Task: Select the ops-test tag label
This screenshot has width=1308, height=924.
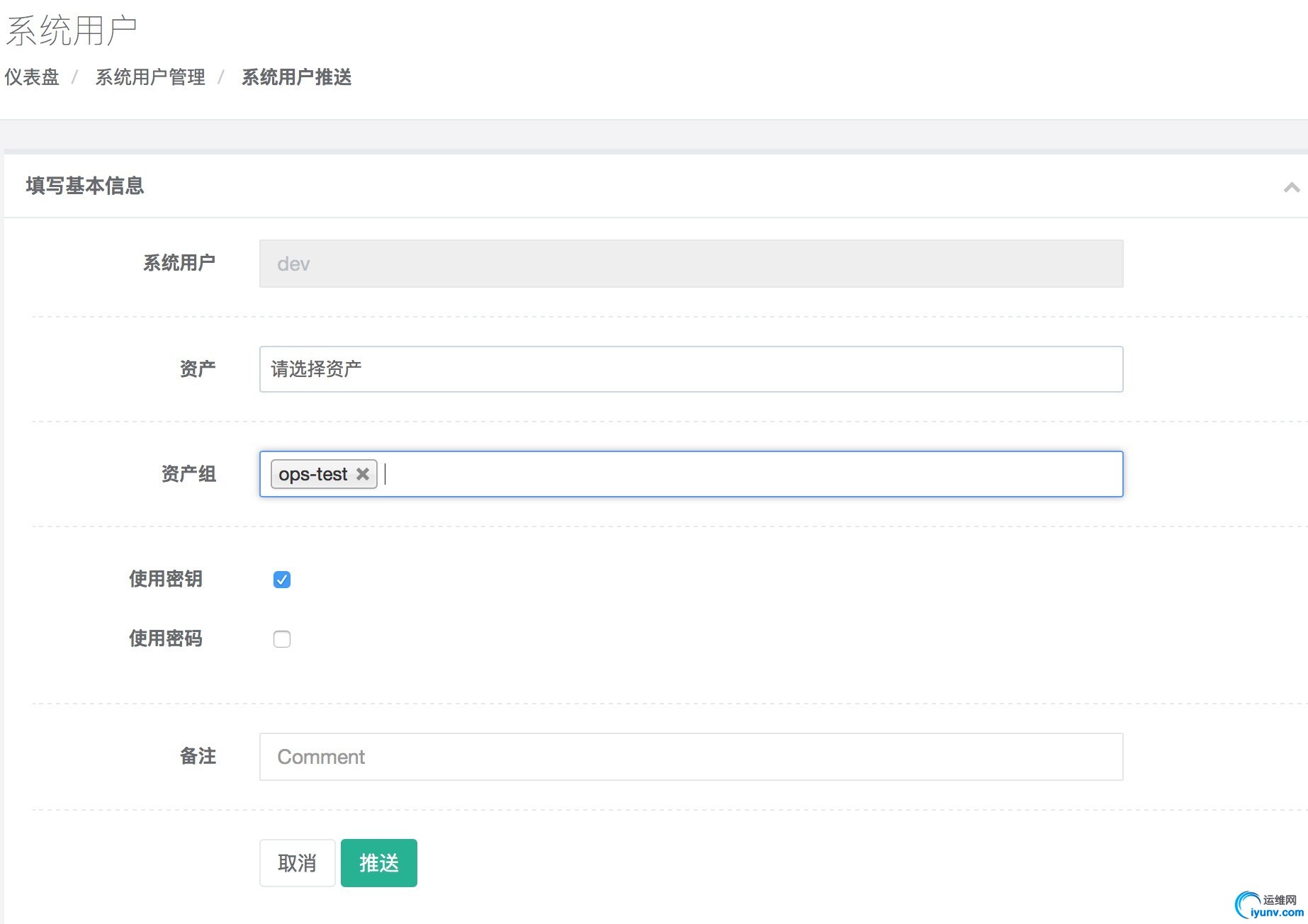Action: pos(312,474)
